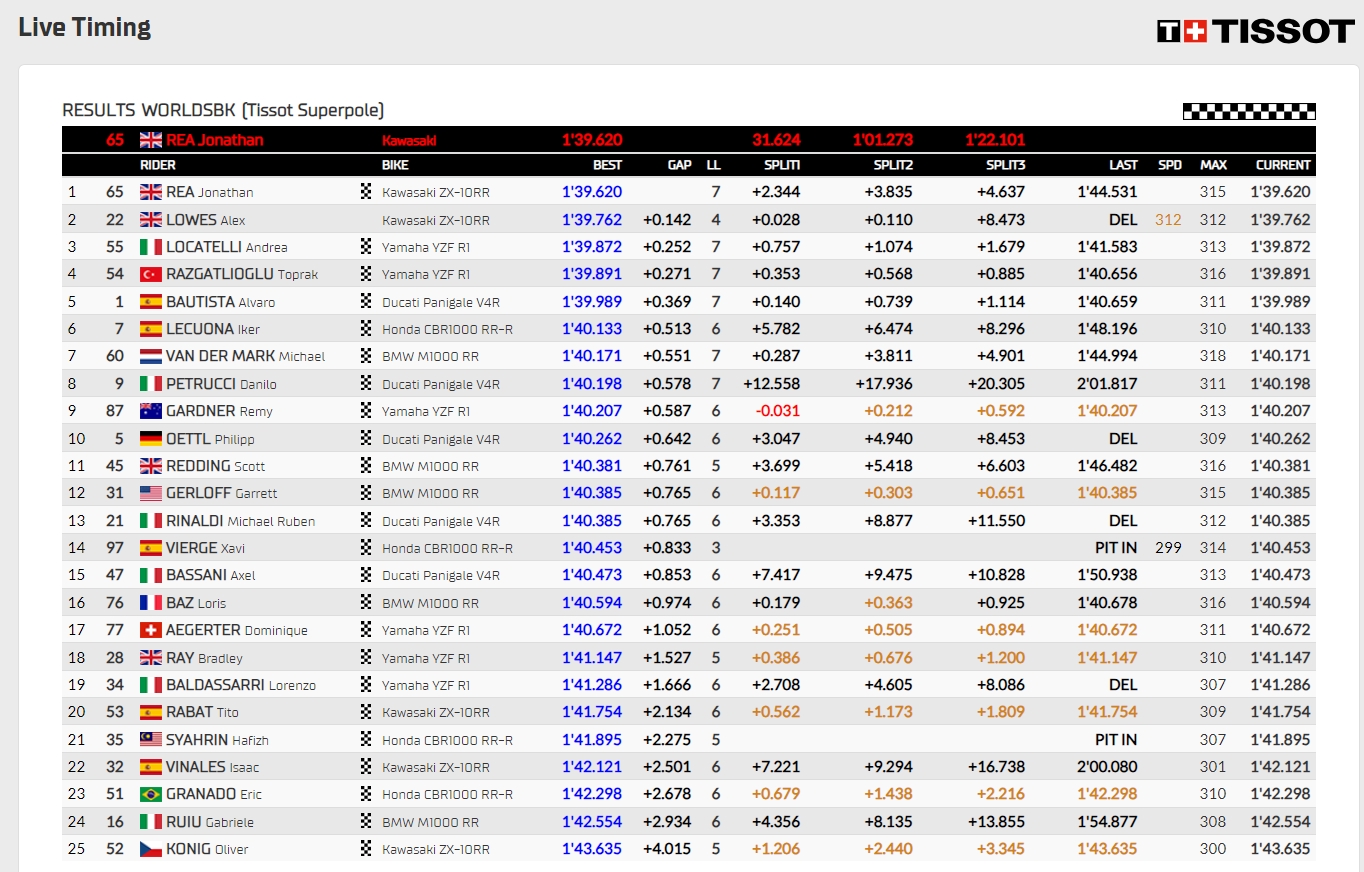Image resolution: width=1364 pixels, height=872 pixels.
Task: Click the finish flag icon in KONIG's row
Action: click(366, 849)
